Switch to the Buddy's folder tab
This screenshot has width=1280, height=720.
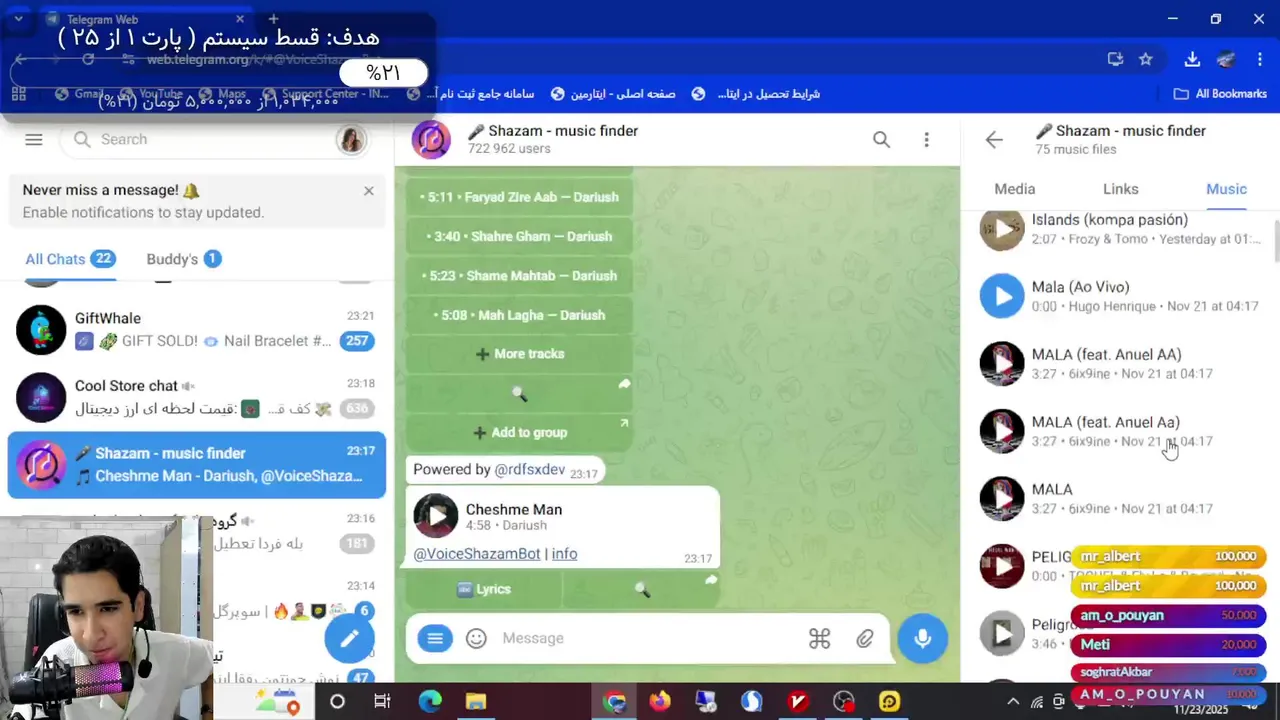click(x=183, y=259)
